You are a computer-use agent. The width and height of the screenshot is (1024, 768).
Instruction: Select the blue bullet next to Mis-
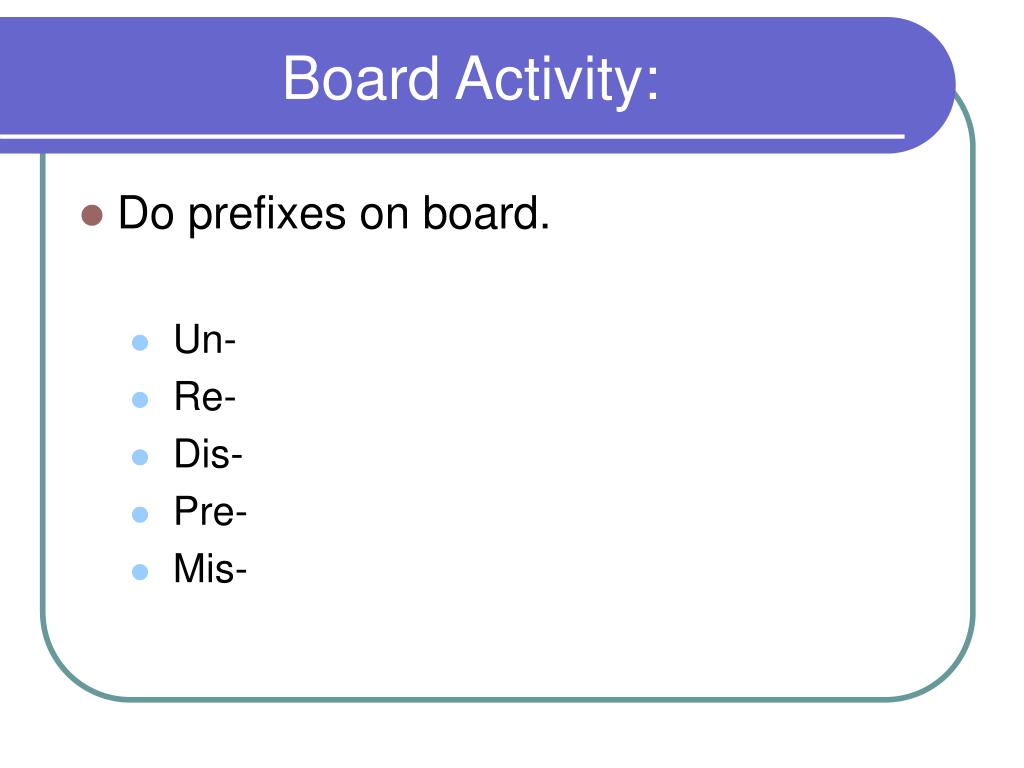[140, 571]
